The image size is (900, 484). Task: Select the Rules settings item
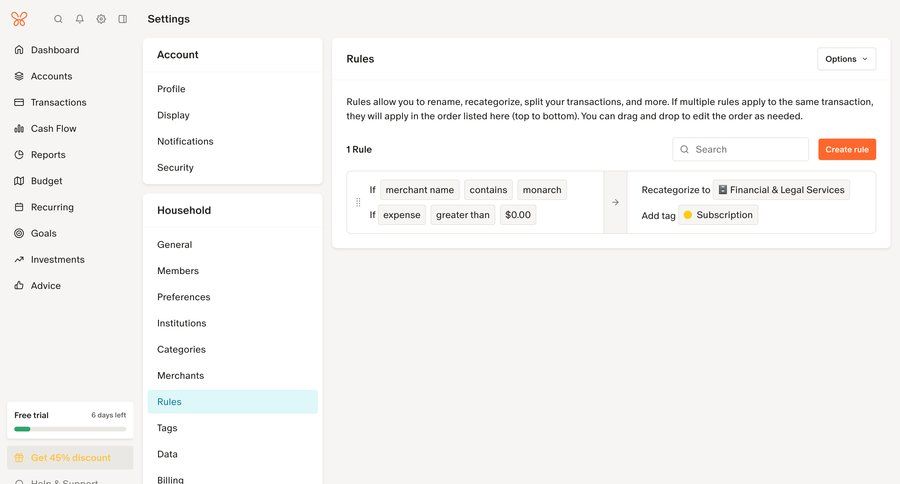232,402
